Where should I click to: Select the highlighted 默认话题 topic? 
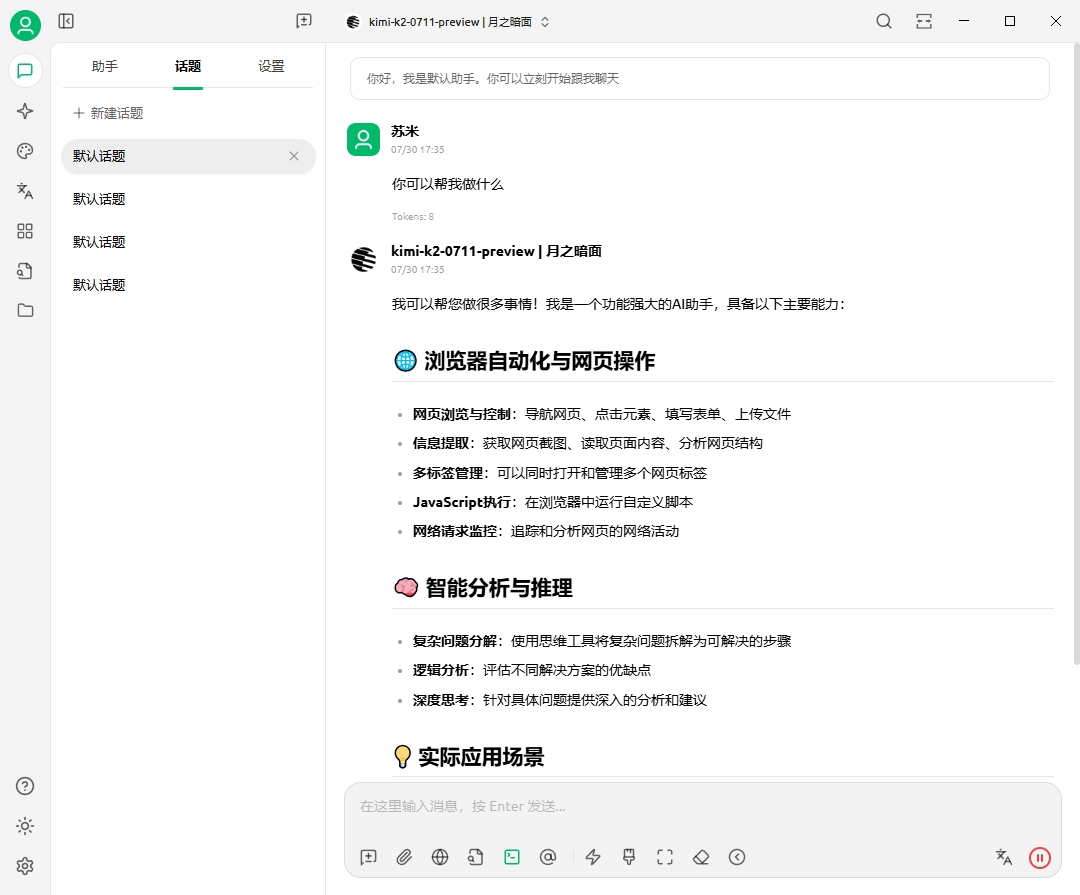(x=188, y=156)
